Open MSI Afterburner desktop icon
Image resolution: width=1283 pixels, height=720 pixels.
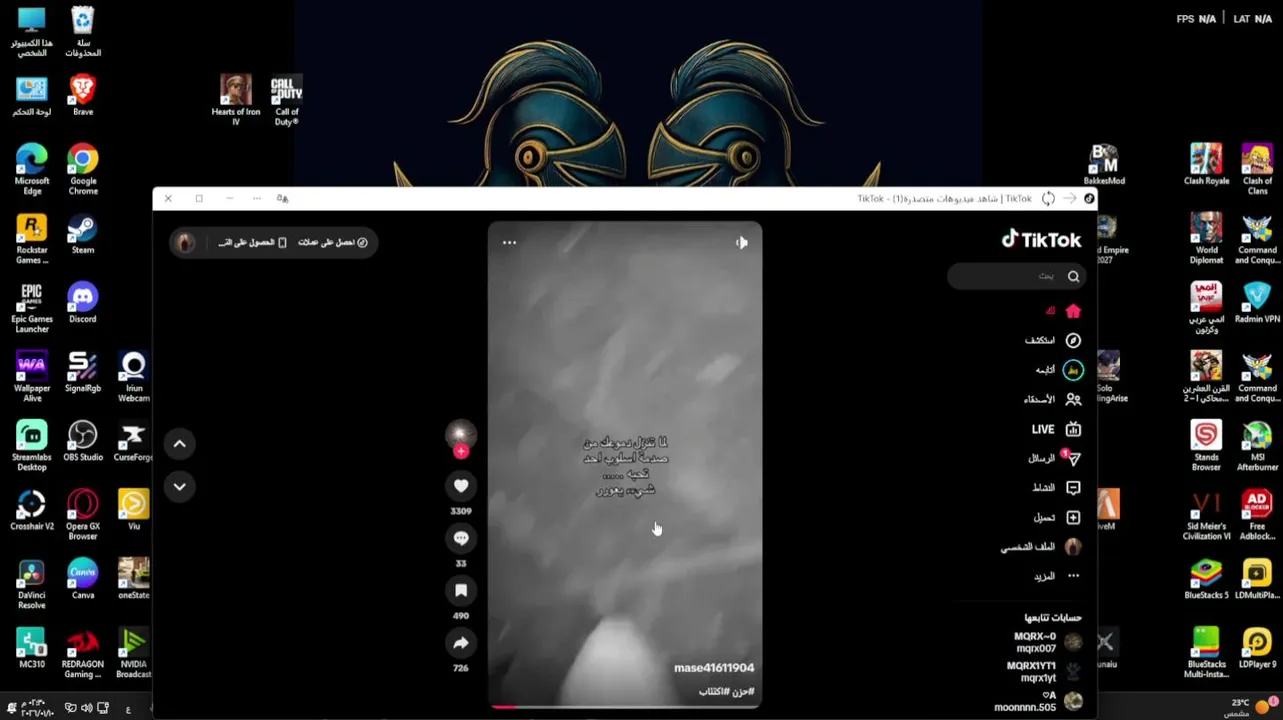[x=1257, y=446]
